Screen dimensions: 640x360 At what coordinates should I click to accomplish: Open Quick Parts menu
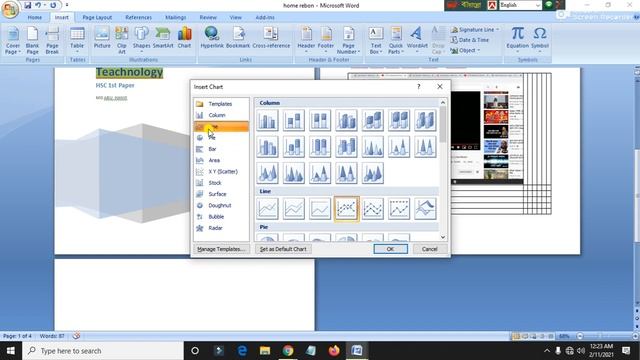[396, 40]
